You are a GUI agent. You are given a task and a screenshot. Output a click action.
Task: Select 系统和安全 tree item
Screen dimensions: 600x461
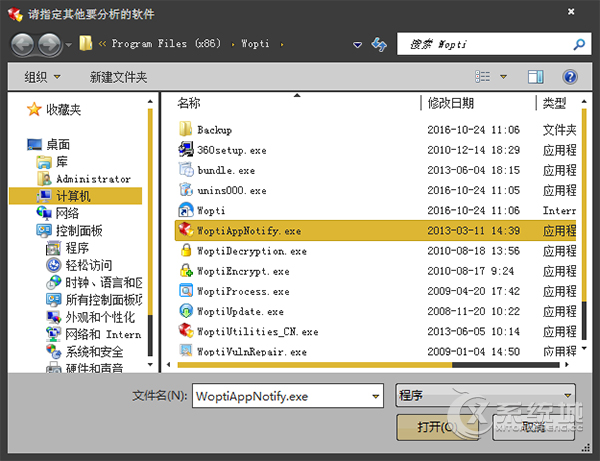(x=95, y=351)
